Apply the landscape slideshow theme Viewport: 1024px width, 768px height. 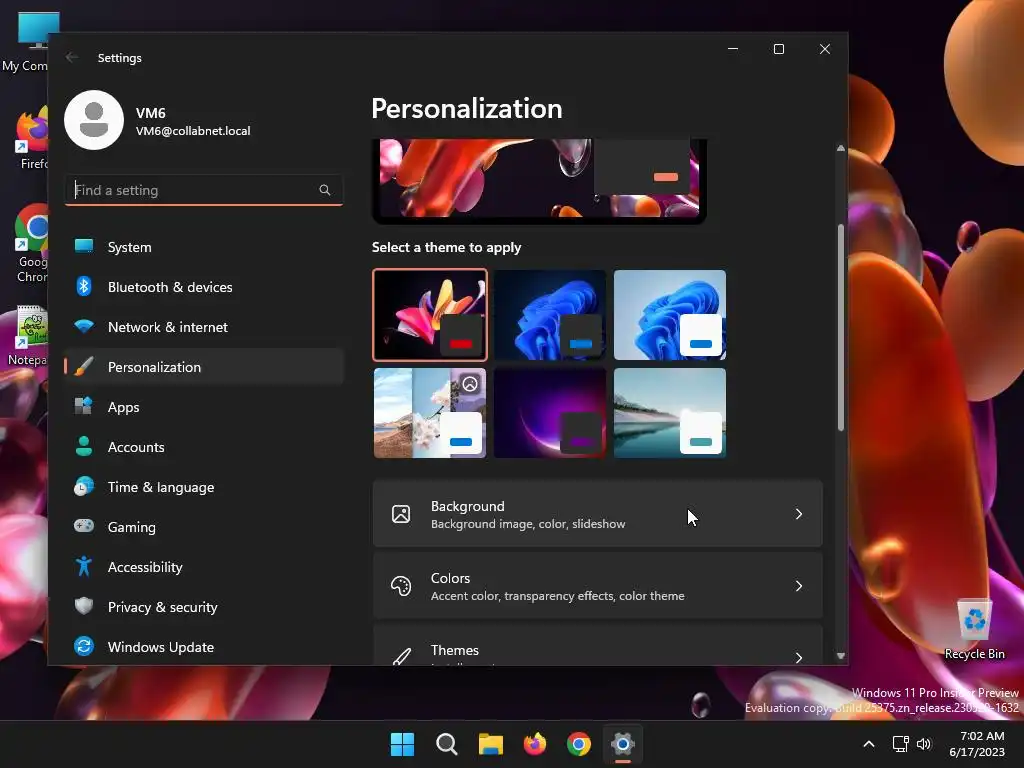[430, 413]
